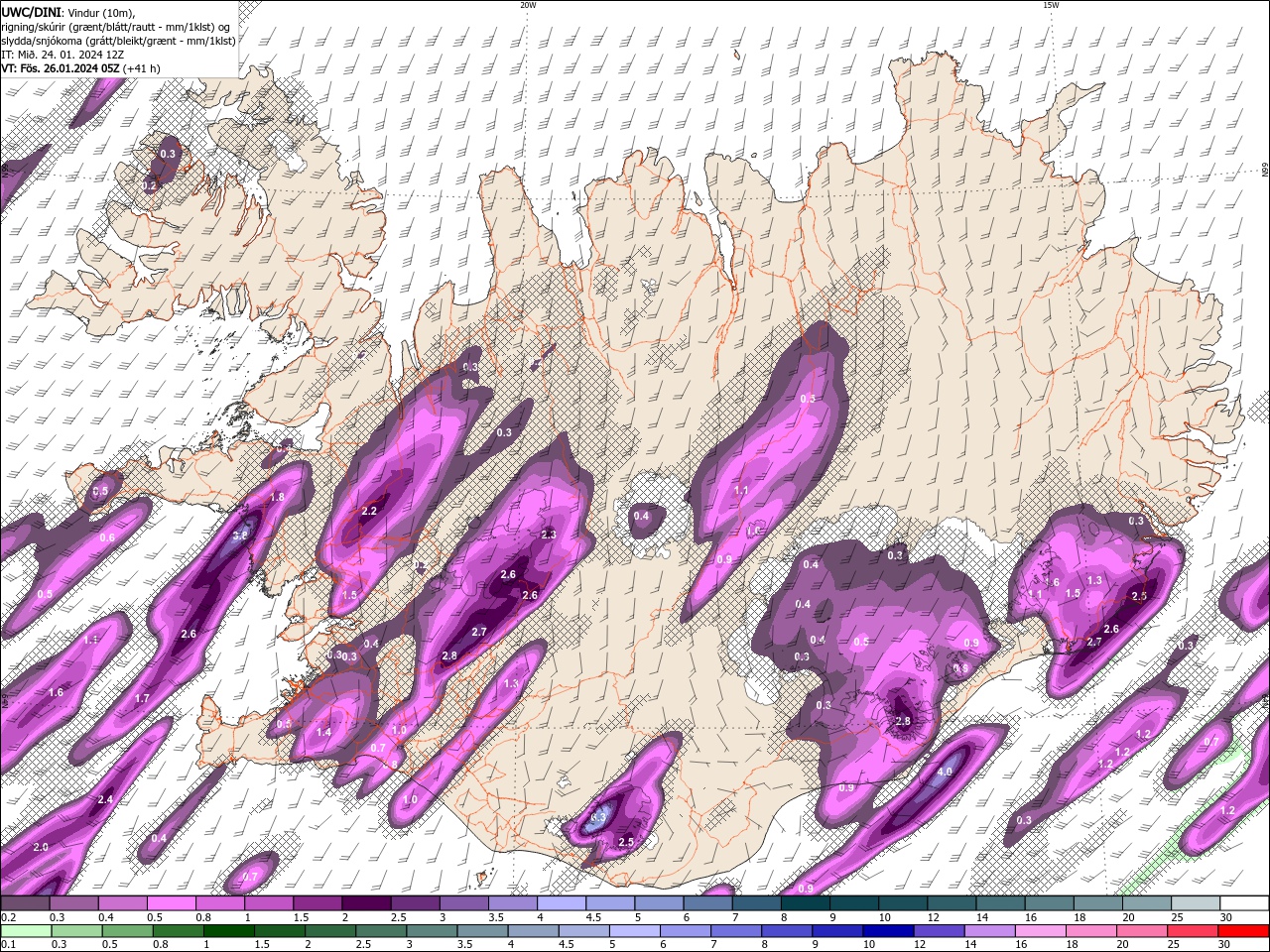
Task: Select the '2.4' precipitation value offshore
Action: click(x=105, y=799)
